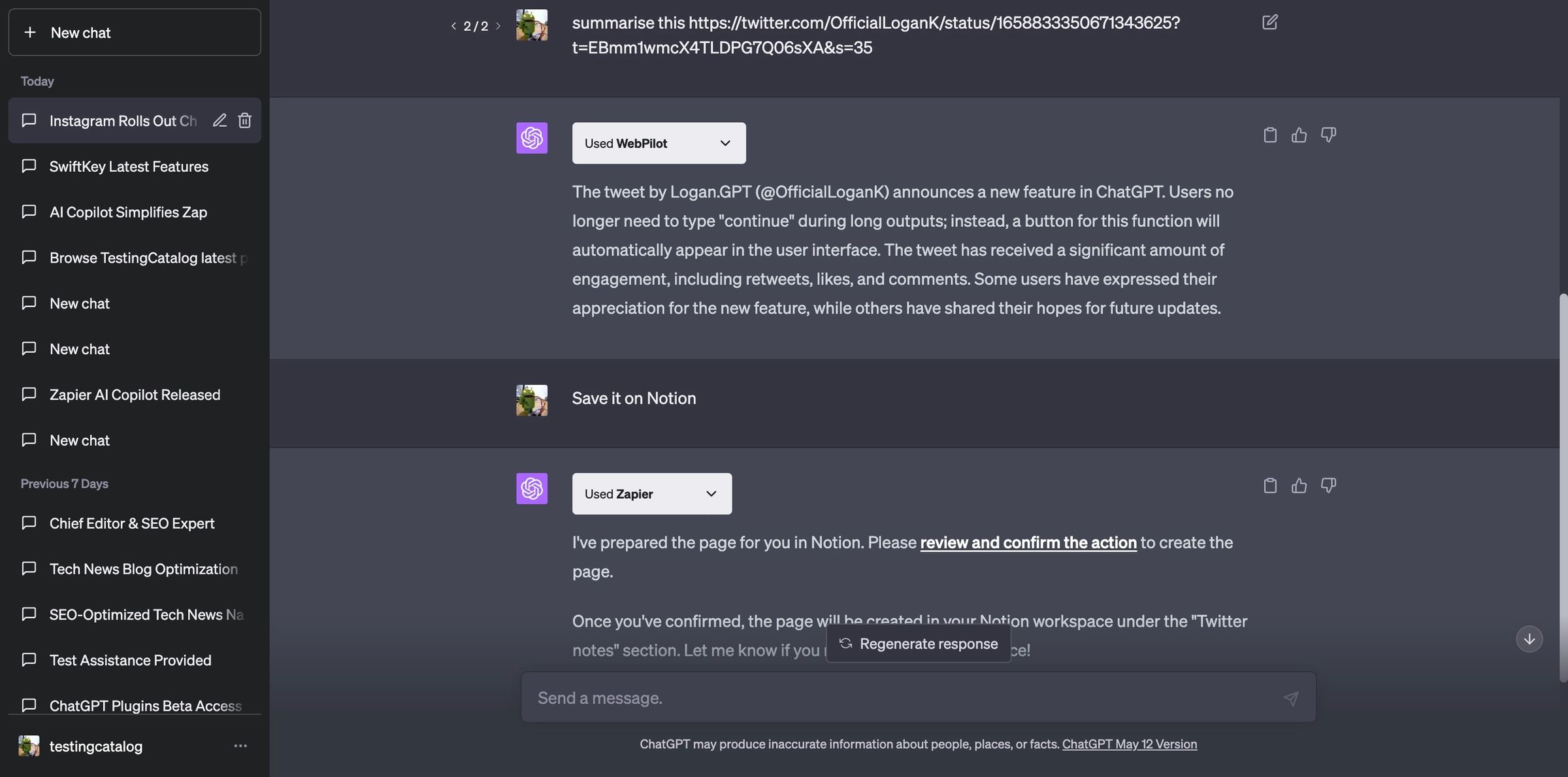1568x777 pixels.
Task: Jump to bottom with the arrow button
Action: (x=1529, y=638)
